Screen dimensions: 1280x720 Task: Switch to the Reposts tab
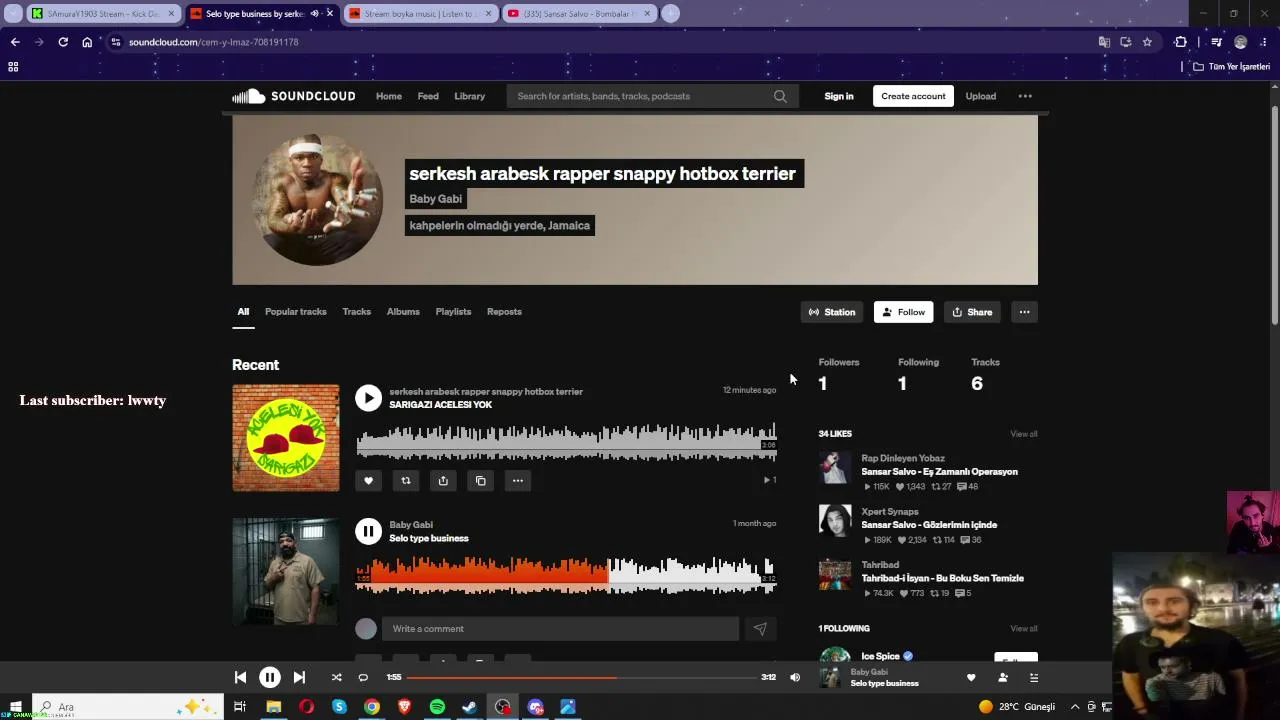(x=504, y=312)
